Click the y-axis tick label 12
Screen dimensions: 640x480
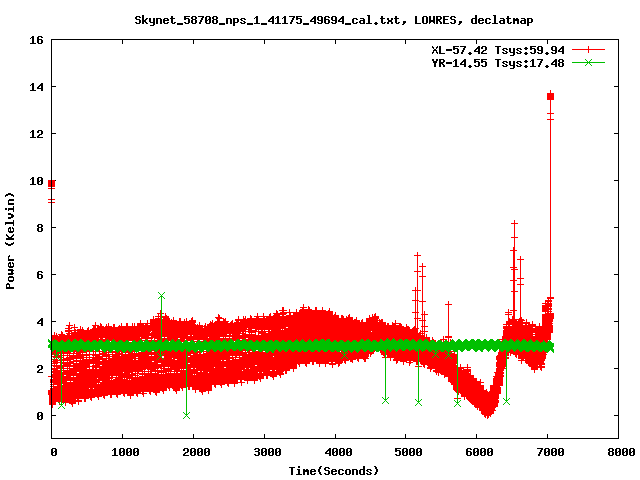coord(36,134)
